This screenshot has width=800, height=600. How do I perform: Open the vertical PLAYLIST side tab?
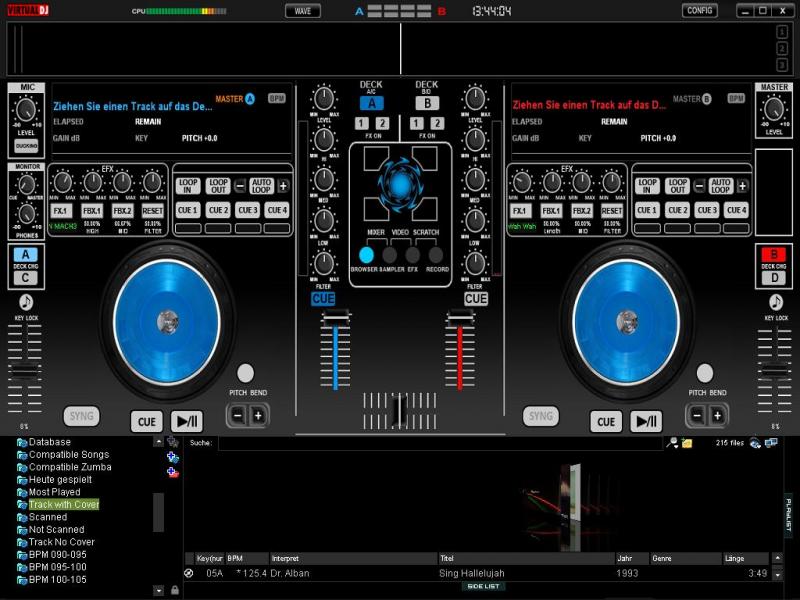788,515
